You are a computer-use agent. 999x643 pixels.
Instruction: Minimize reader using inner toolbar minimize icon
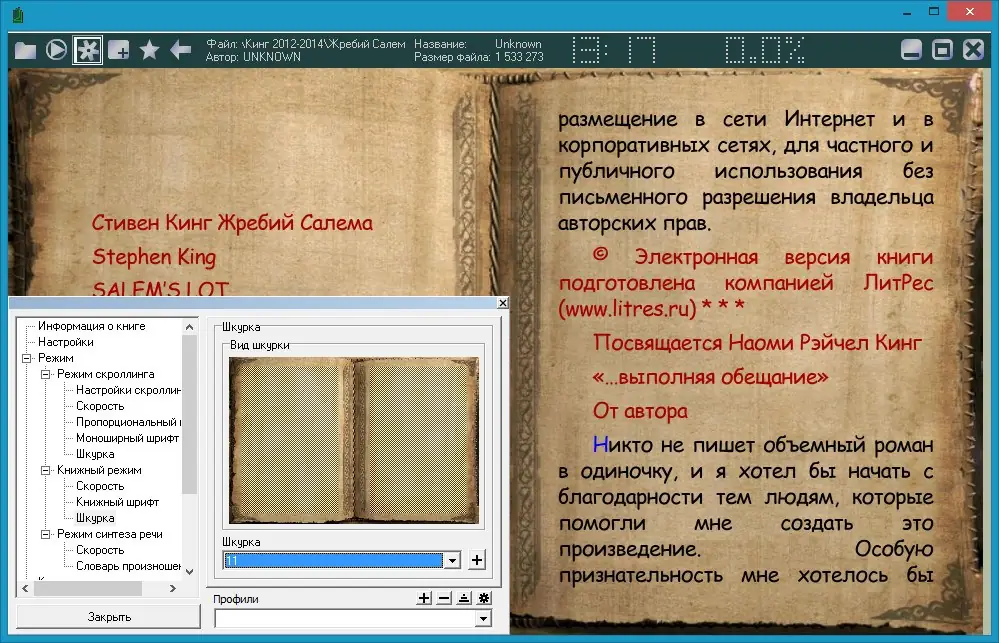tap(911, 50)
